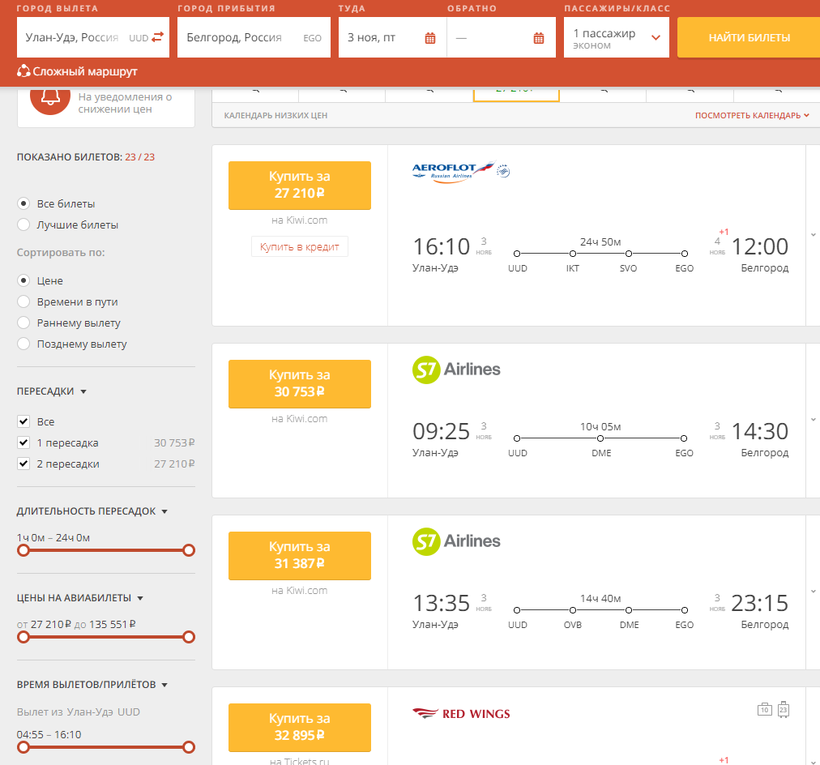Image resolution: width=820 pixels, height=765 pixels.
Task: Sort by 'Цене' radio button
Action: click(x=24, y=280)
